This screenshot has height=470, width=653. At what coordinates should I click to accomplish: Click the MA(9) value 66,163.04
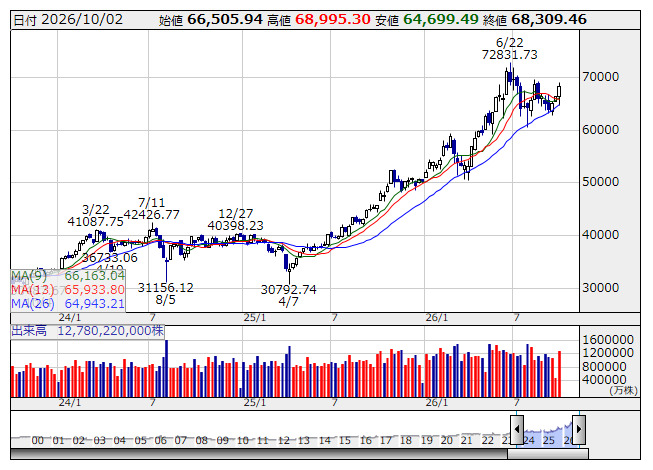(x=95, y=276)
